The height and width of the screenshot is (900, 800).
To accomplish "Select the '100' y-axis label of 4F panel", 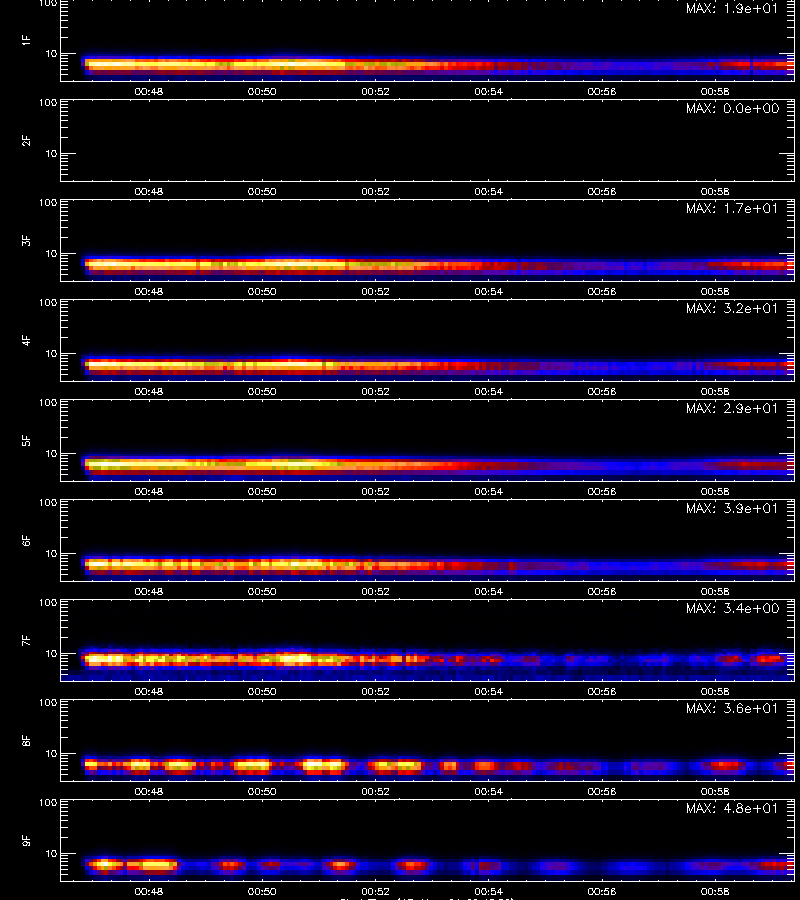I will [48, 302].
